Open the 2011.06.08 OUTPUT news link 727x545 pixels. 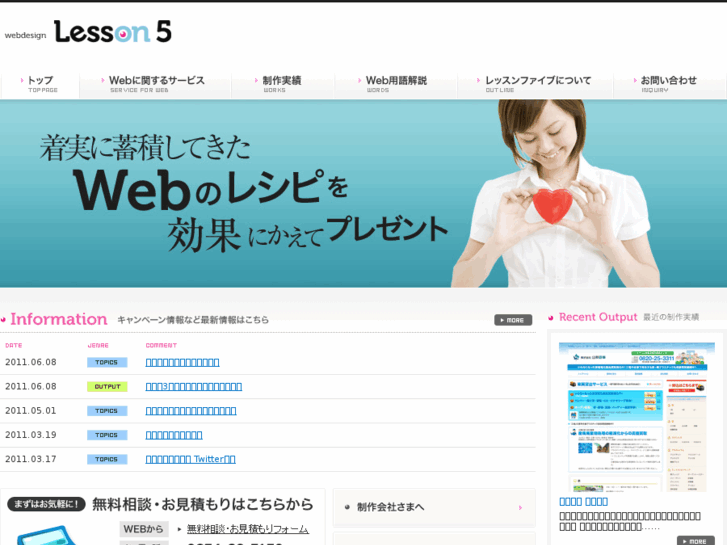coord(194,386)
